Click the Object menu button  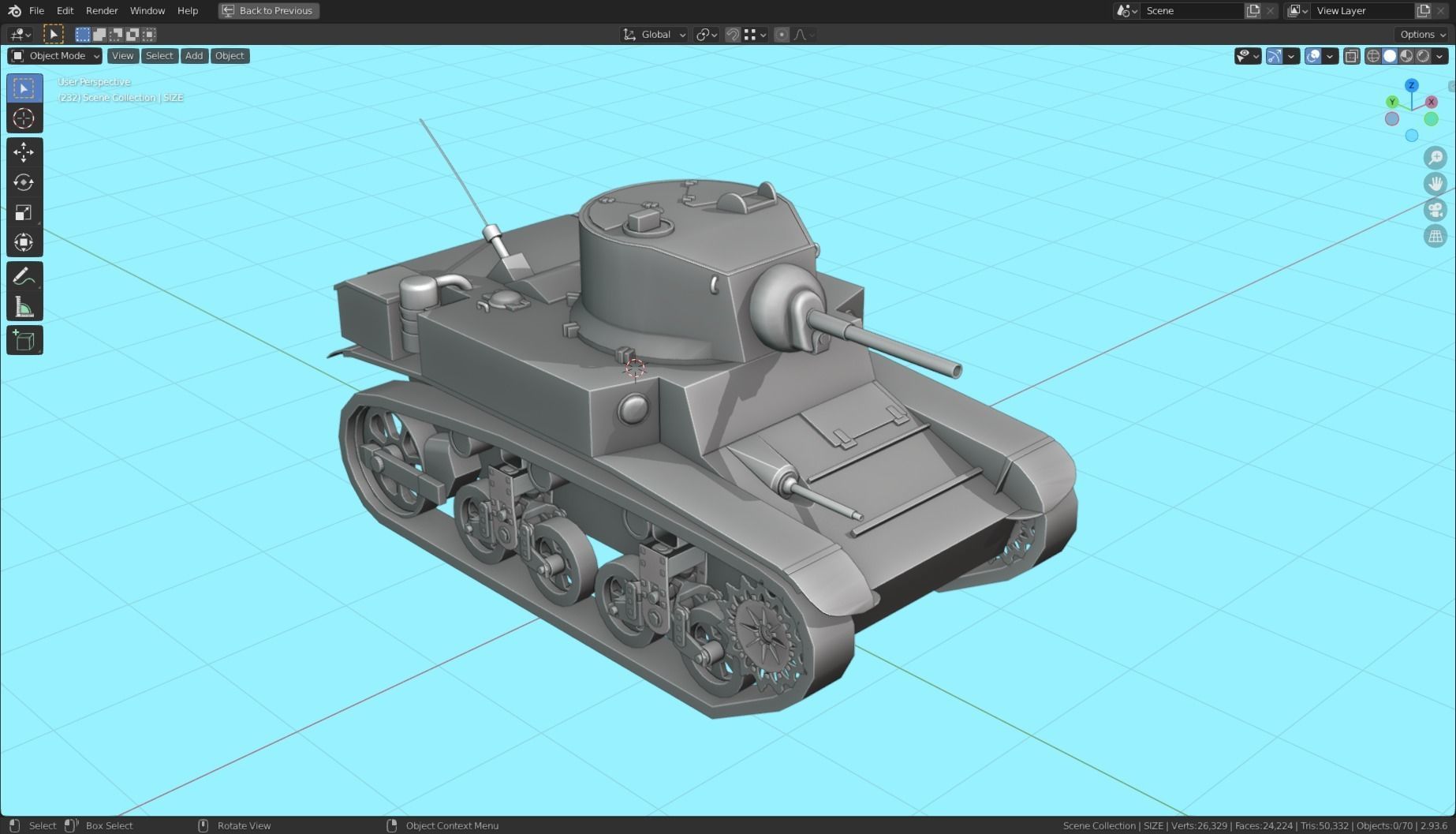click(x=230, y=55)
